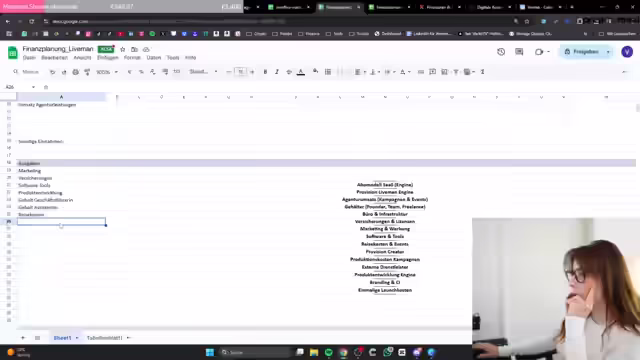Viewport: 640px width, 360px height.
Task: Star the Finanzplanung_Liveman document
Action: tap(122, 49)
